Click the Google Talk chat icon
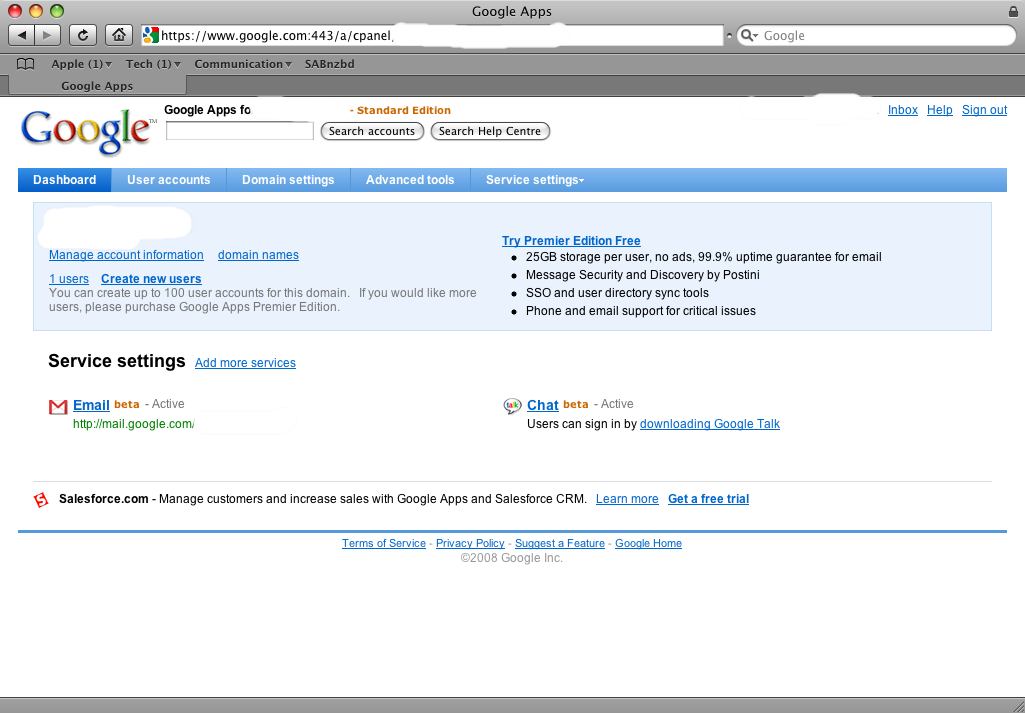The height and width of the screenshot is (713, 1025). (x=512, y=406)
